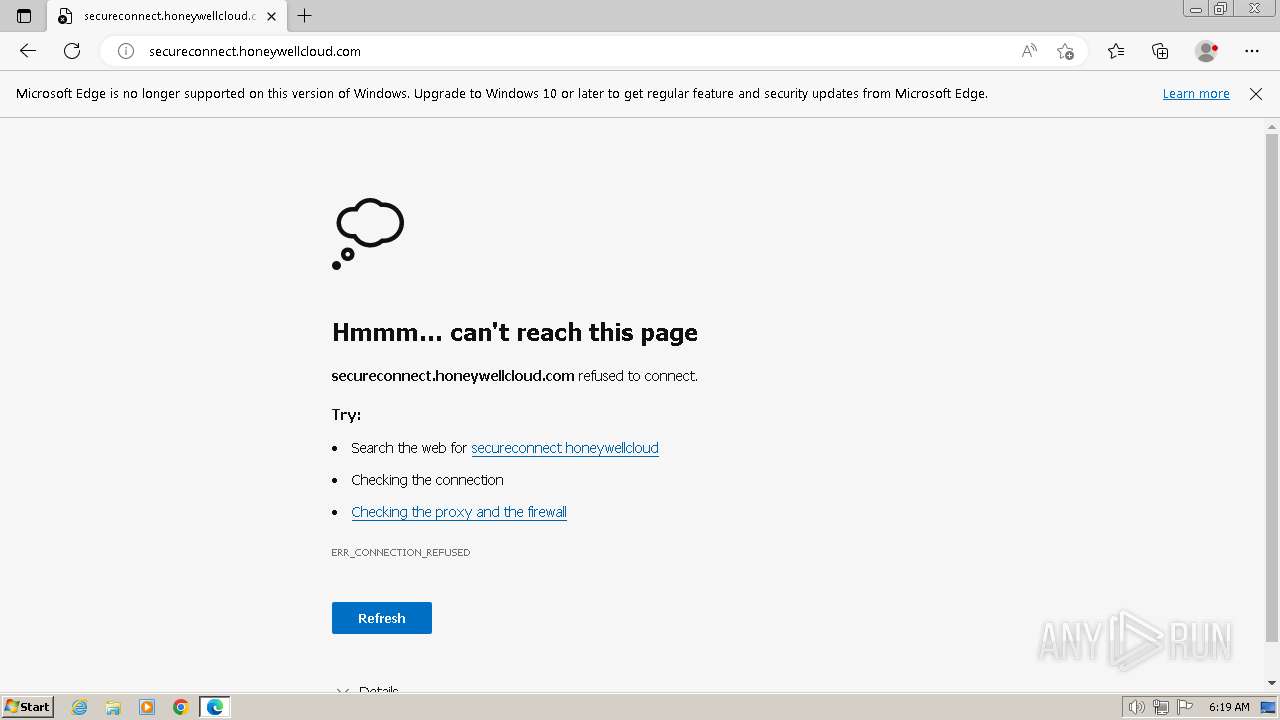Activate Read aloud icon

[x=1029, y=51]
